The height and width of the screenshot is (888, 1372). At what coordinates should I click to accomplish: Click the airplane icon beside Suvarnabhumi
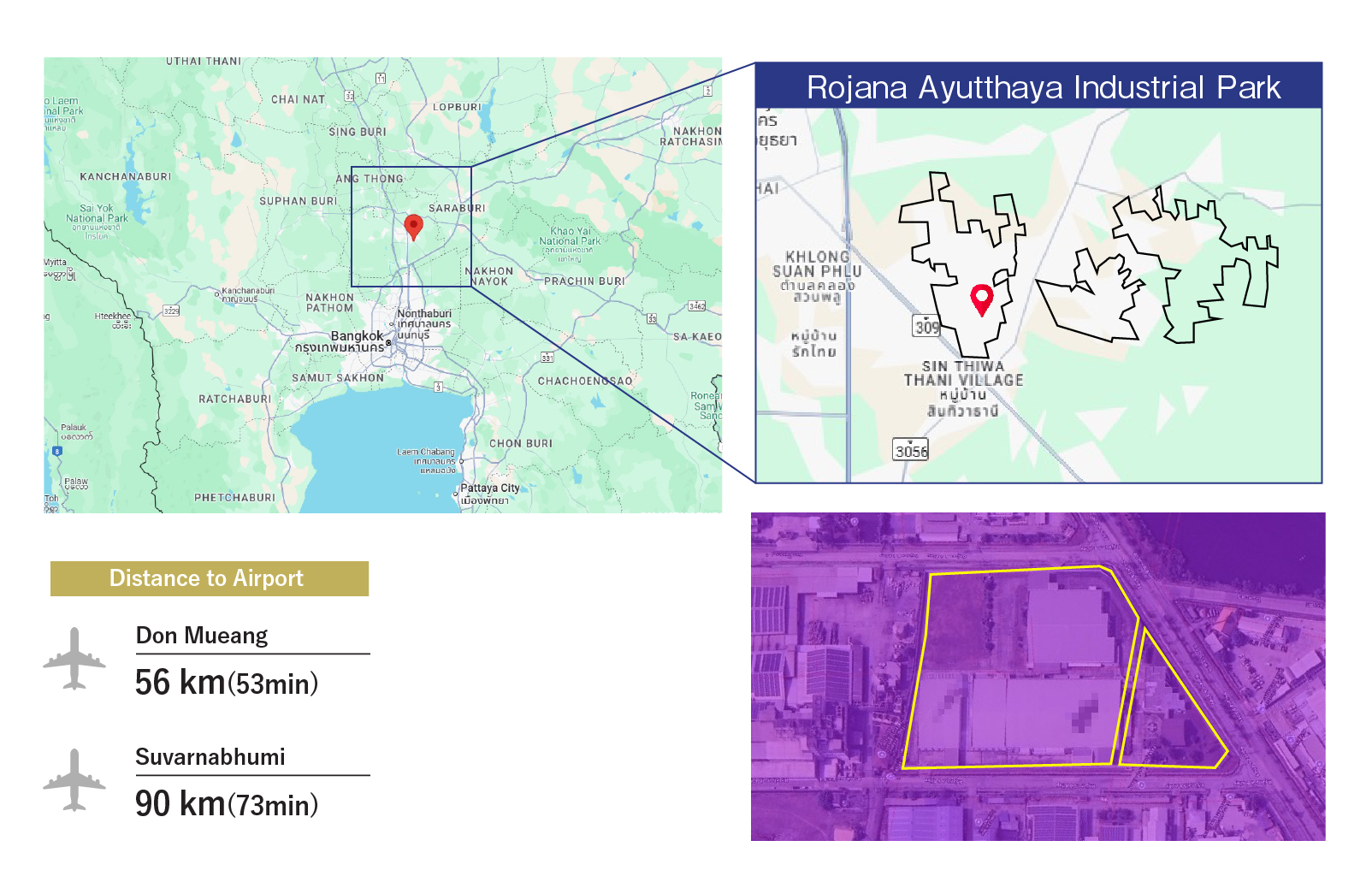(74, 780)
